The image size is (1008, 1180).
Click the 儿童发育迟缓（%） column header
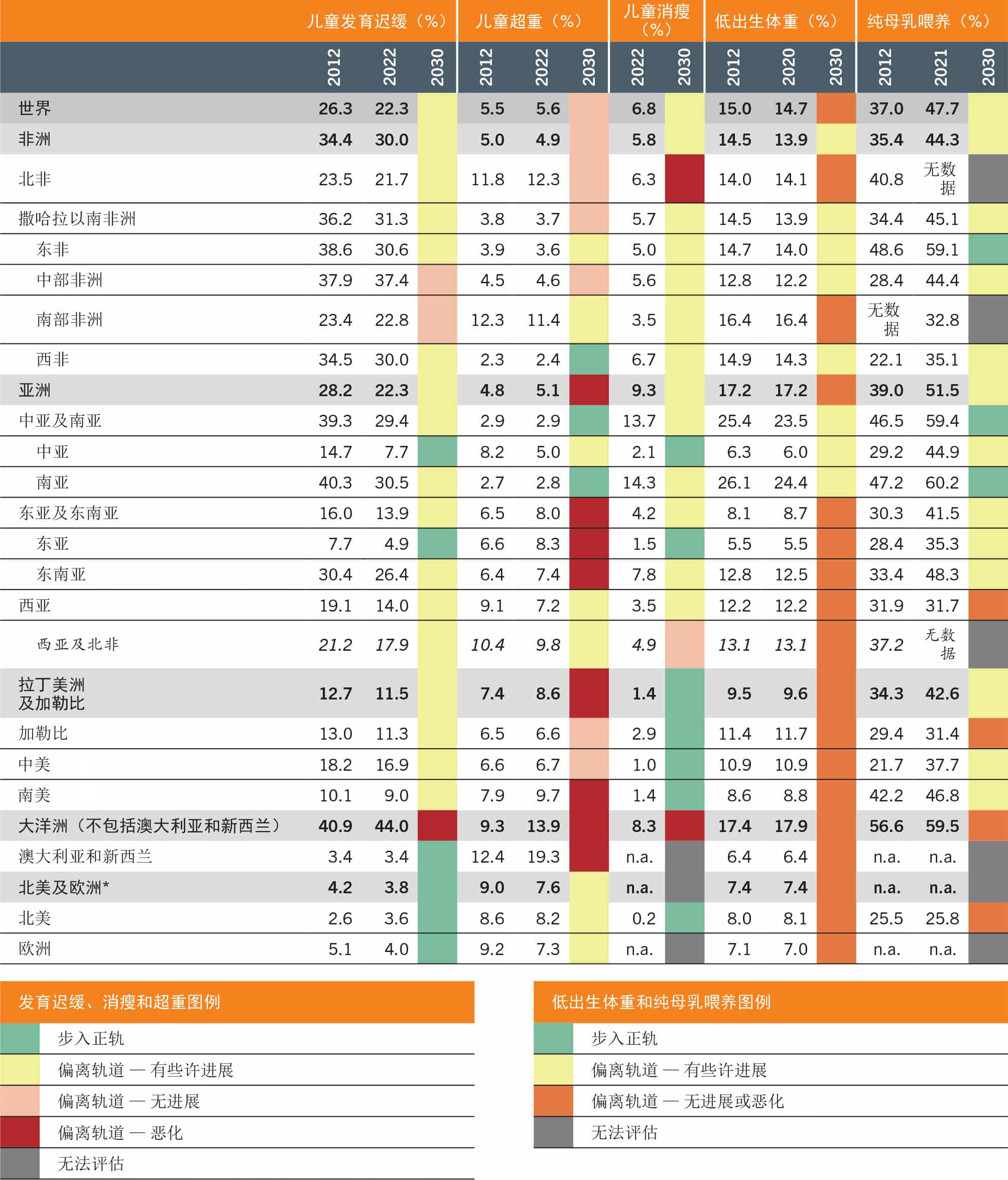[x=376, y=21]
